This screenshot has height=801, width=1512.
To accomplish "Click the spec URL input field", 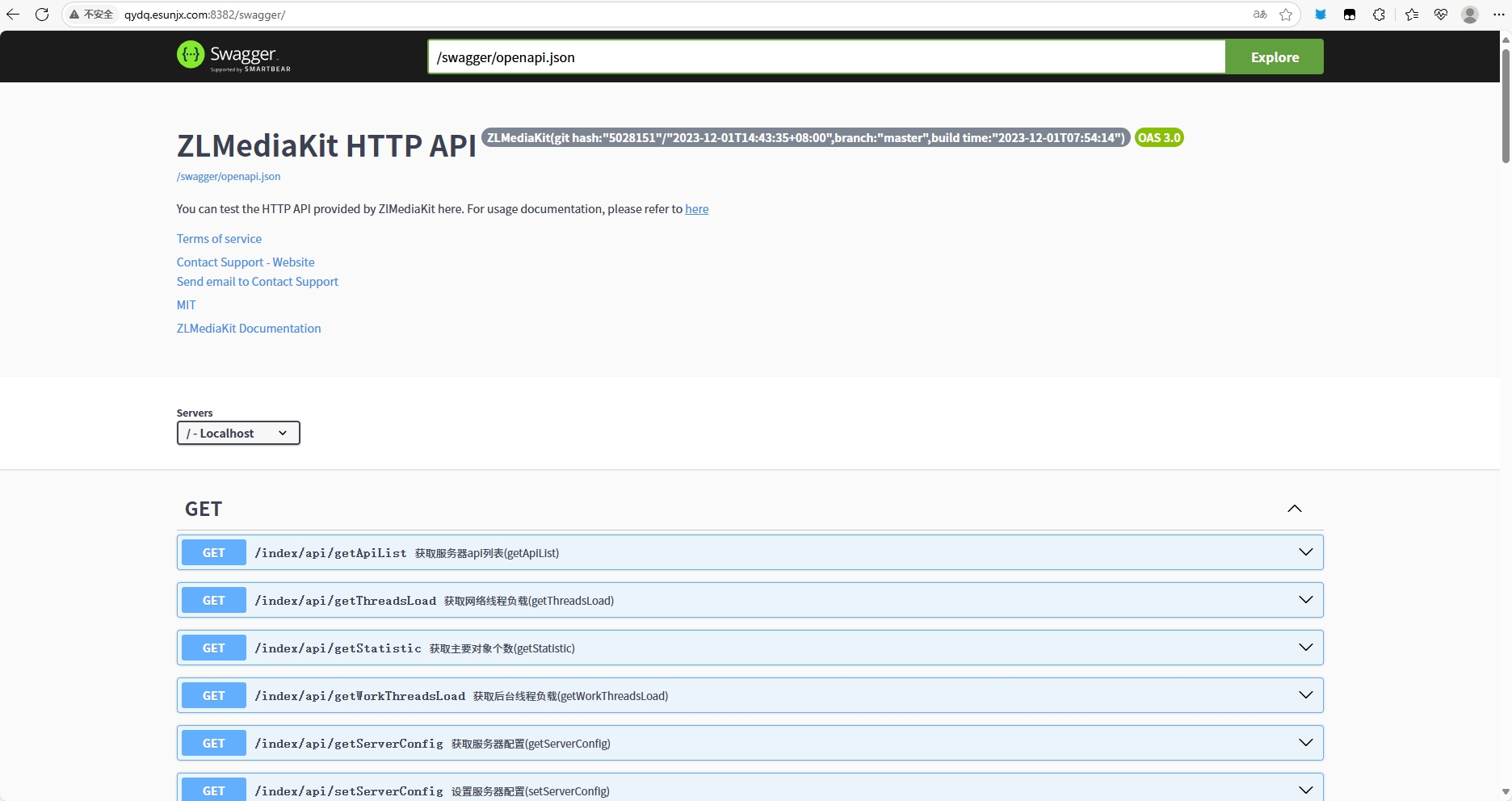I will tap(826, 57).
